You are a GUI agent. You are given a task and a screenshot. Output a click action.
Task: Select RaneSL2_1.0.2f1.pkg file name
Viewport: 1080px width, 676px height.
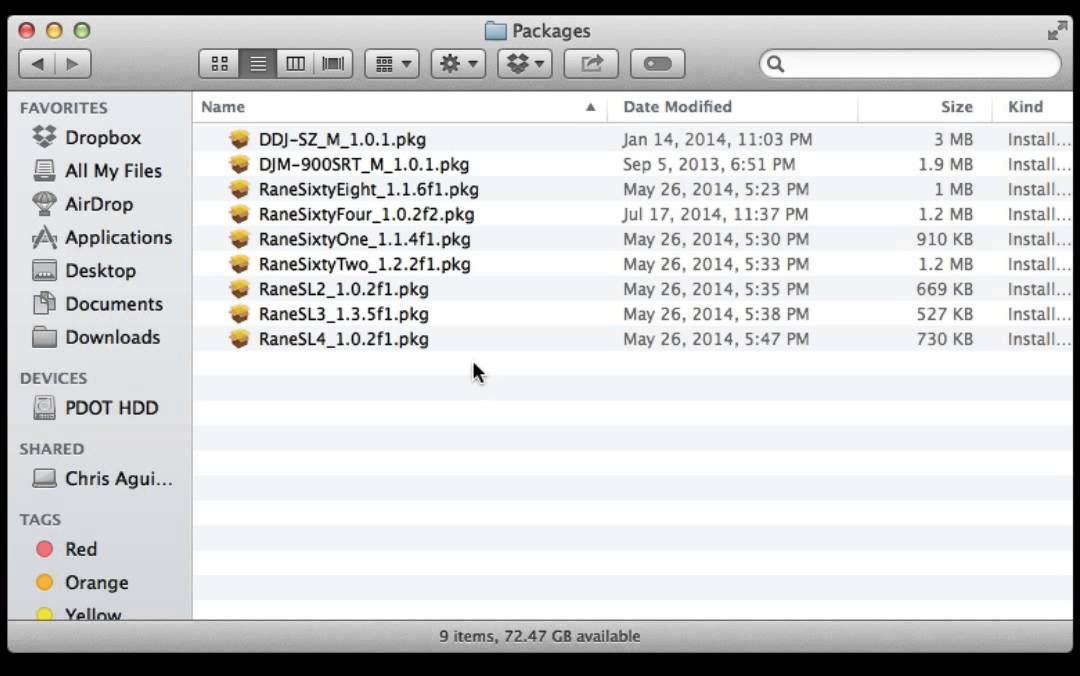pos(344,289)
